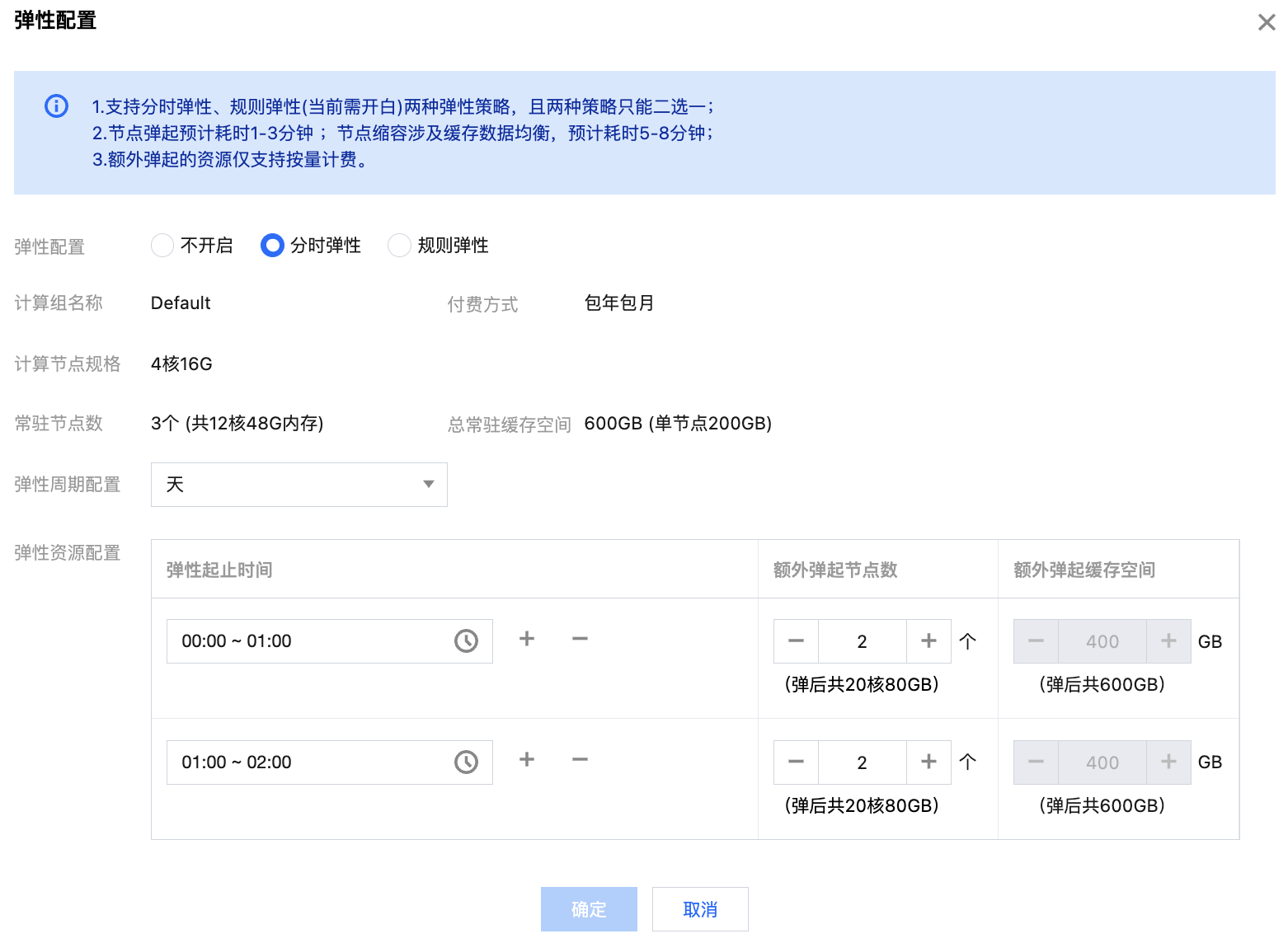Select the 不开启 radio option
Viewport: 1288px width, 943px height.
click(x=162, y=246)
